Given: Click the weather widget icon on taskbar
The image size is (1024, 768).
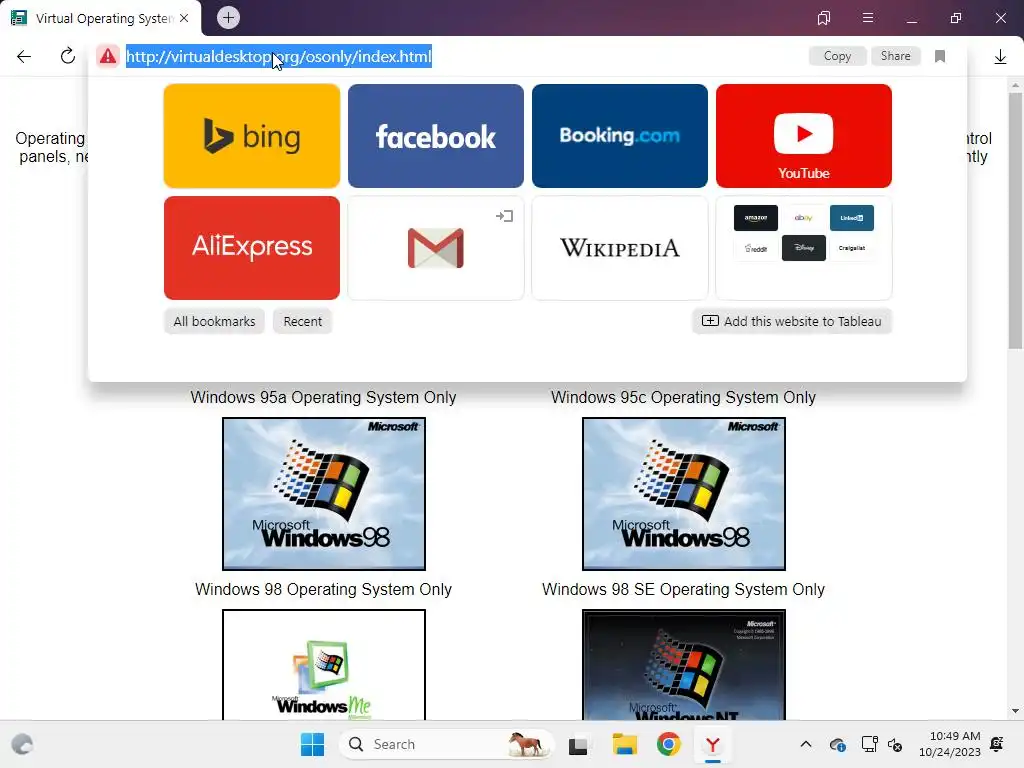Looking at the screenshot, I should click(x=22, y=744).
